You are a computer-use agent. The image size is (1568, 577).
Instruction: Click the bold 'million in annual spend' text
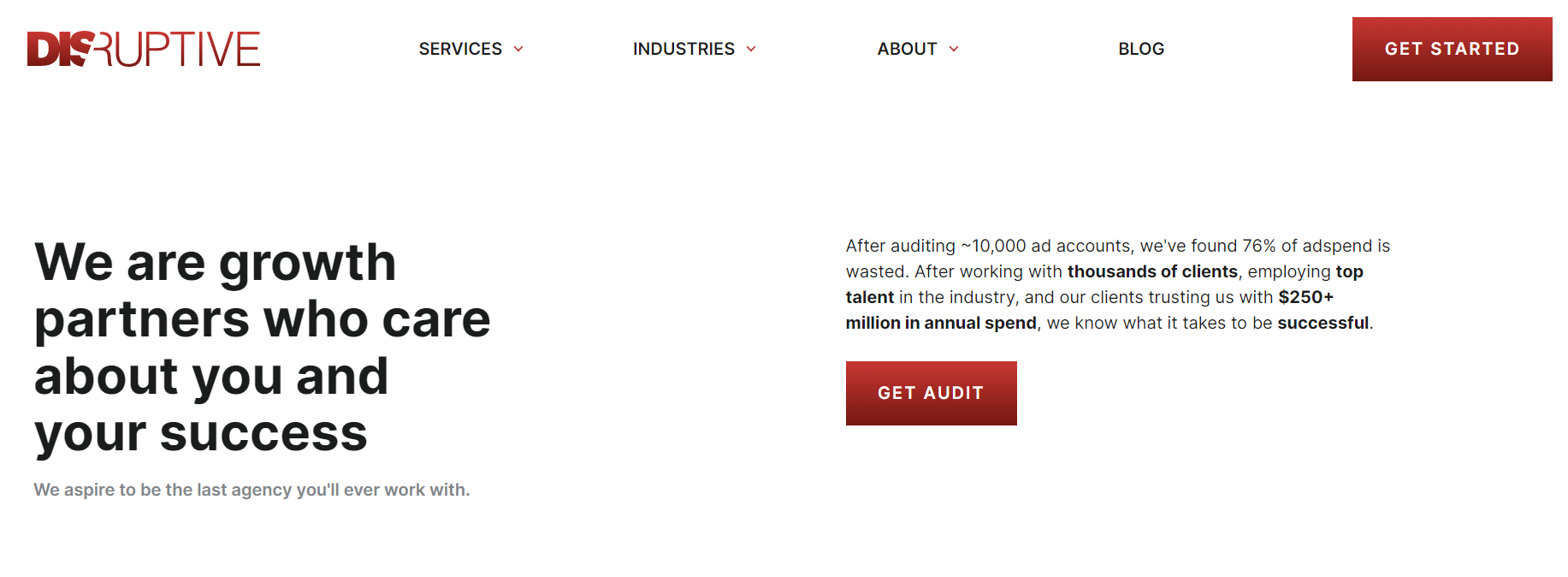pyautogui.click(x=941, y=323)
